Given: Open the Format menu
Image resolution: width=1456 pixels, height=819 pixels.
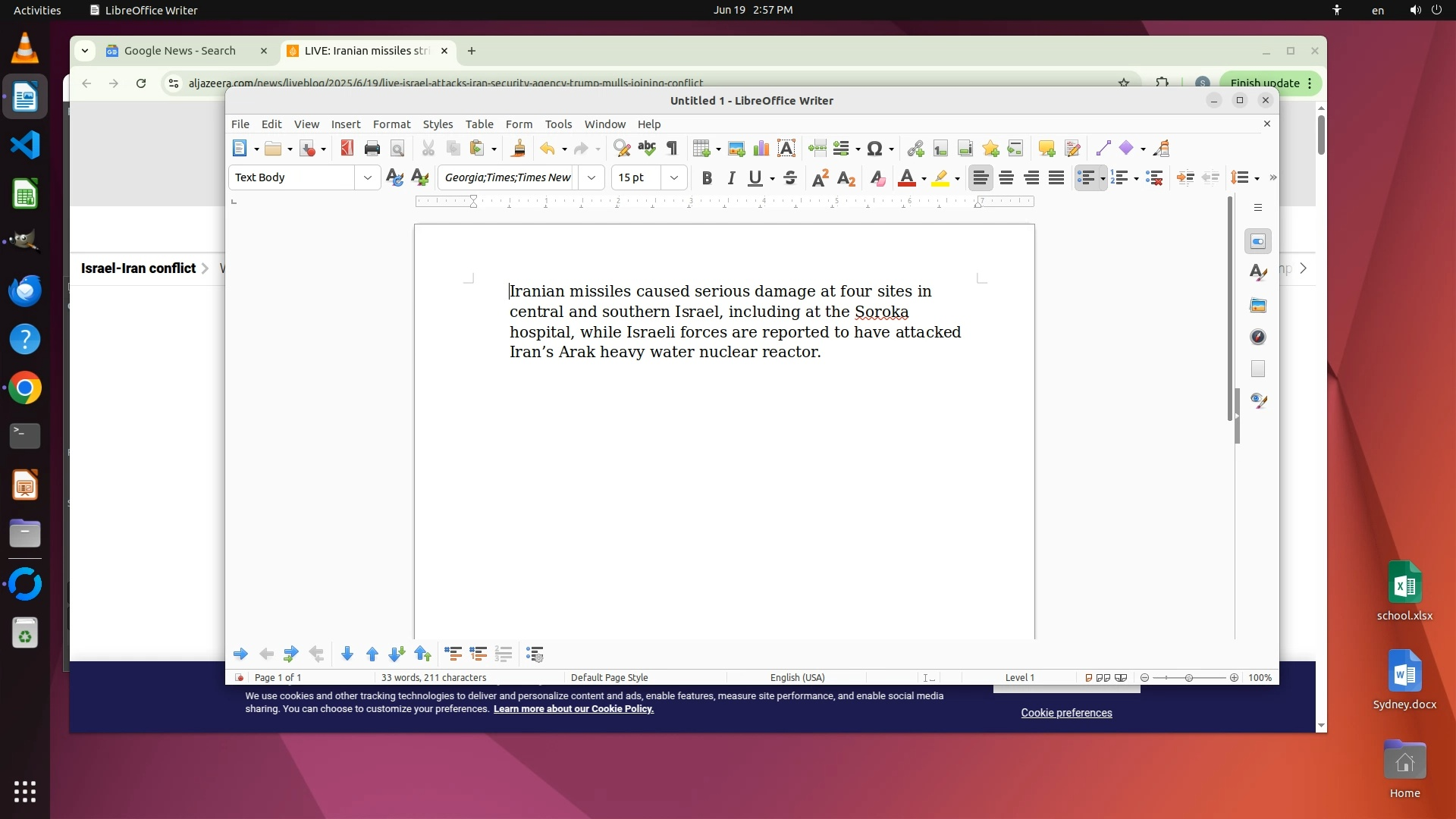Looking at the screenshot, I should click(x=391, y=124).
